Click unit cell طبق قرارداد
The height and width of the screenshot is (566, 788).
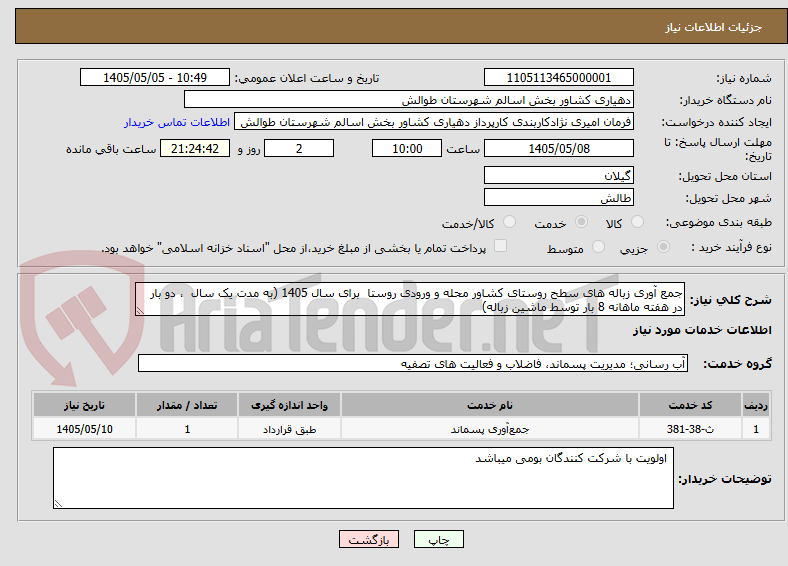click(x=289, y=429)
